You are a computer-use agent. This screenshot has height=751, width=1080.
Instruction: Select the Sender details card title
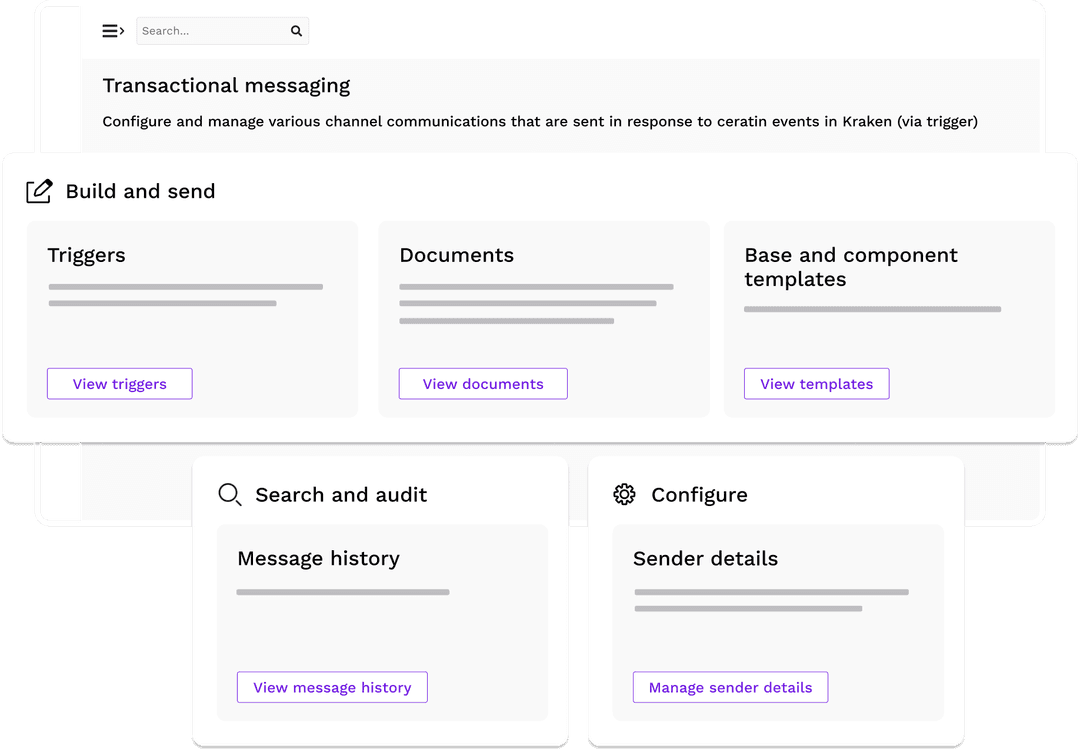tap(705, 558)
